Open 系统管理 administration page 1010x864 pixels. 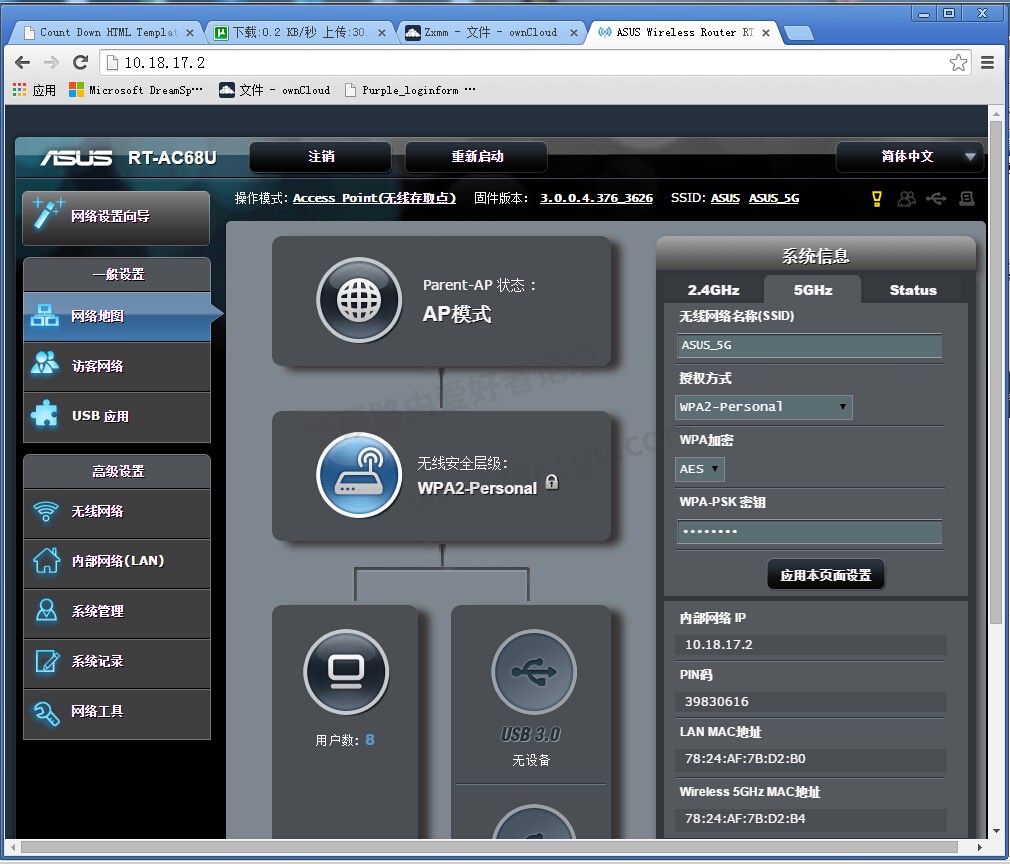coord(117,612)
